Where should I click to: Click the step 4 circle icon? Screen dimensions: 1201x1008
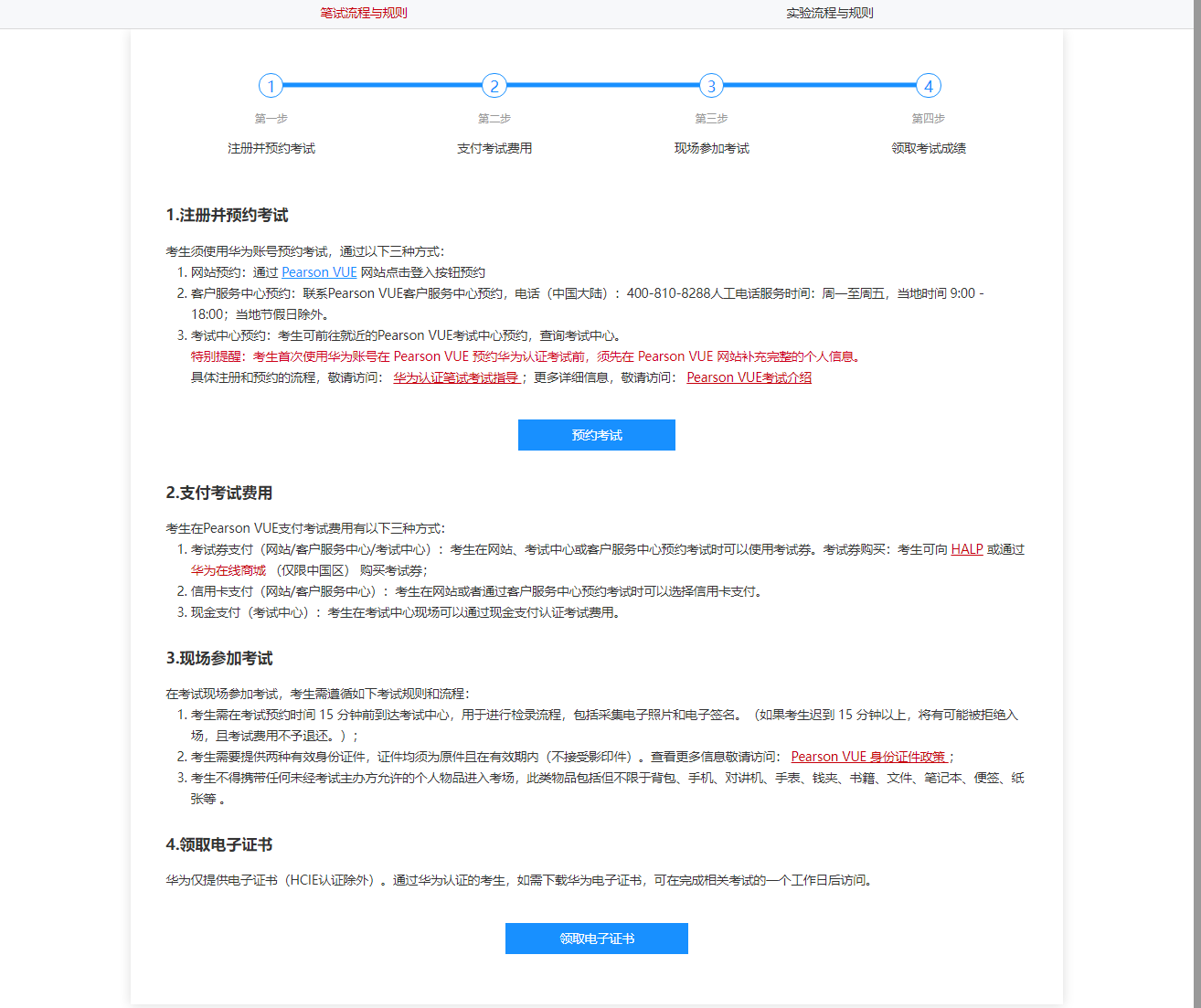pyautogui.click(x=929, y=85)
